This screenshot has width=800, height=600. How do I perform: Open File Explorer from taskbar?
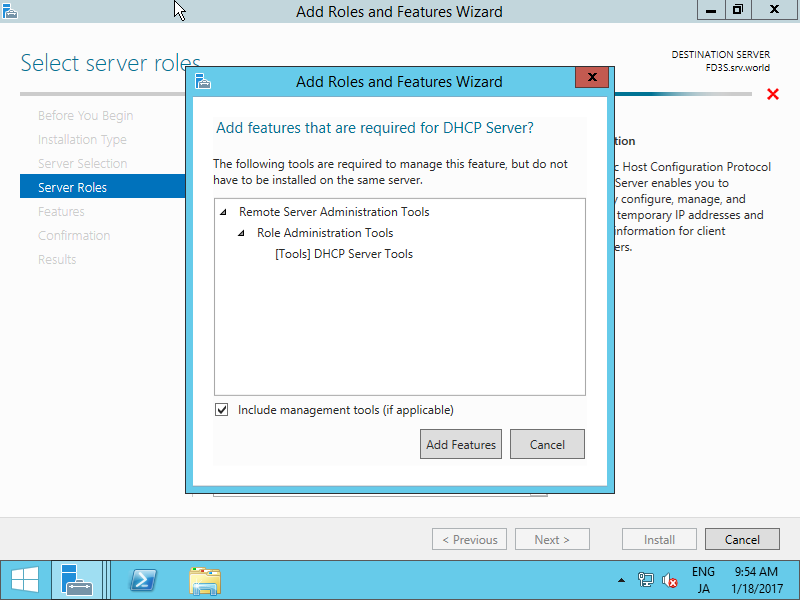pos(205,581)
